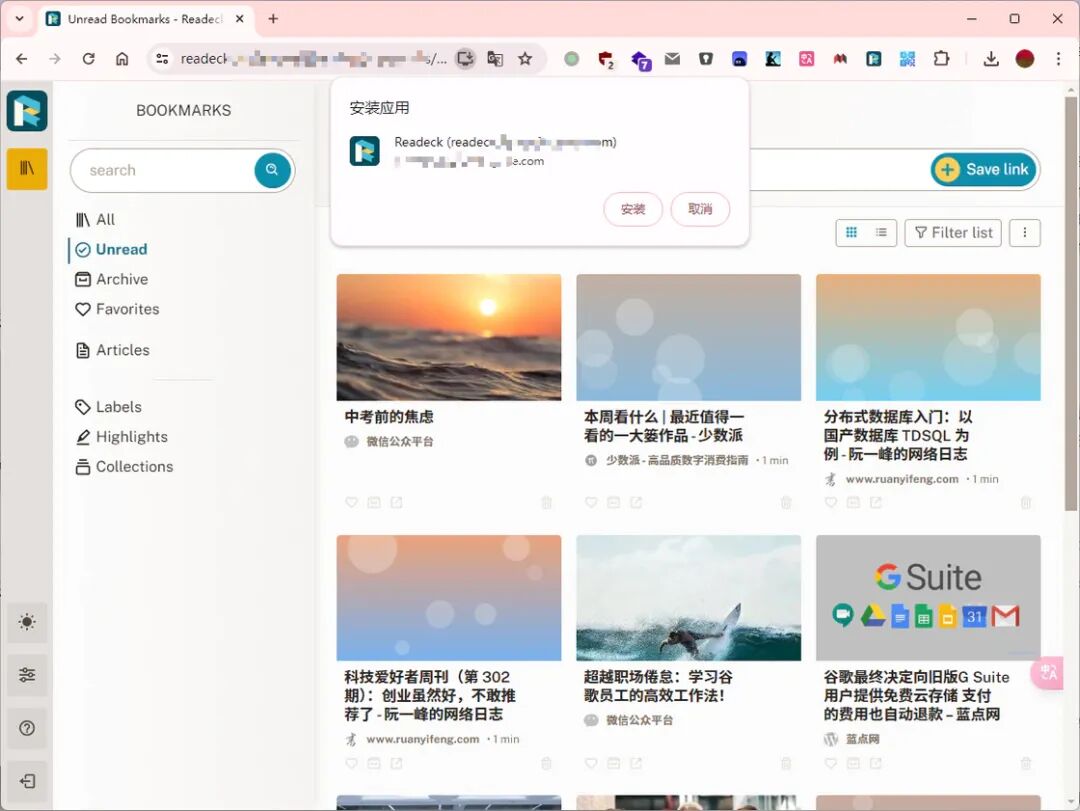The width and height of the screenshot is (1080, 811).
Task: Open Collections in the sidebar
Action: pos(124,466)
